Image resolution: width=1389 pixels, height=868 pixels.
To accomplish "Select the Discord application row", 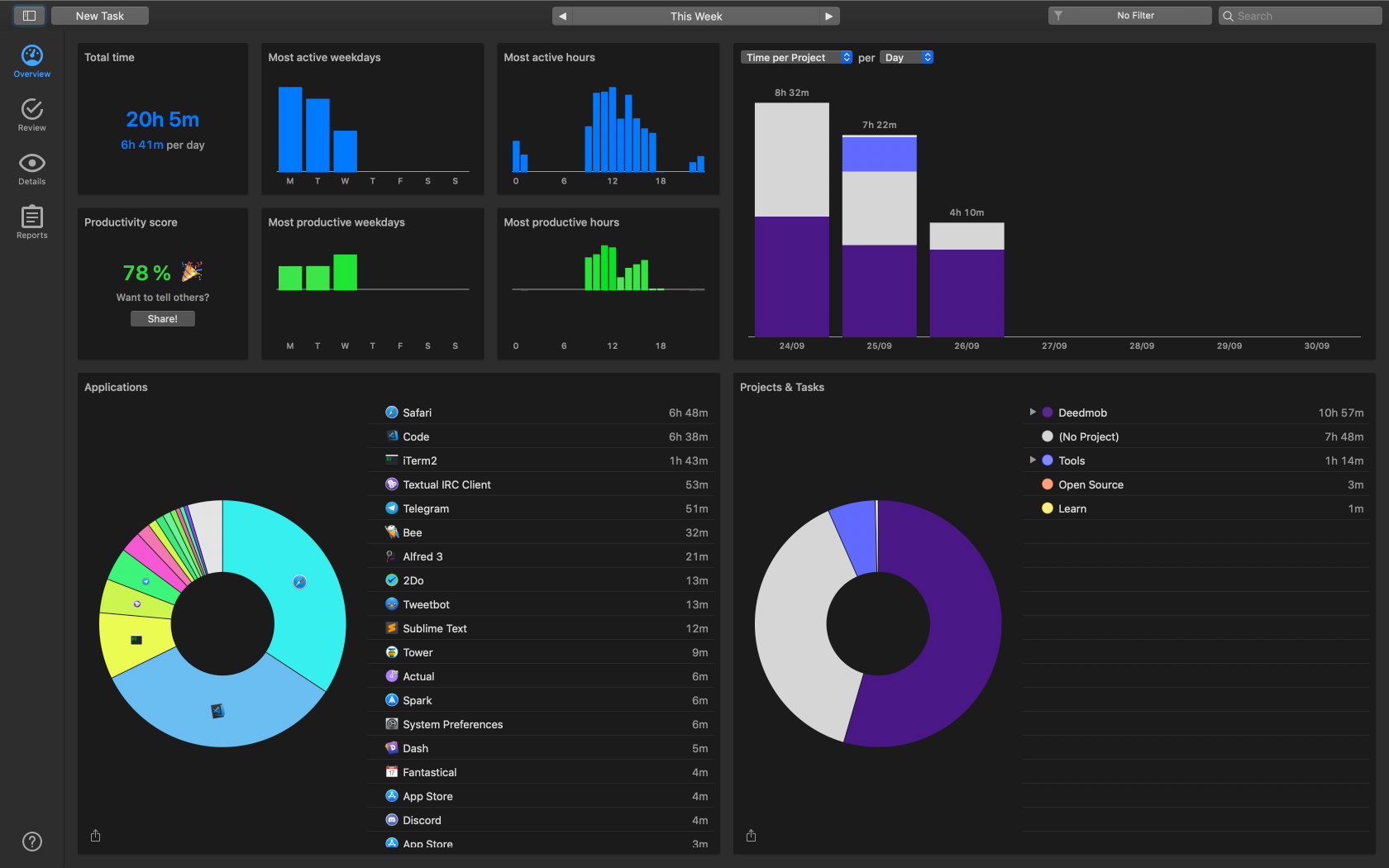I will pos(542,820).
